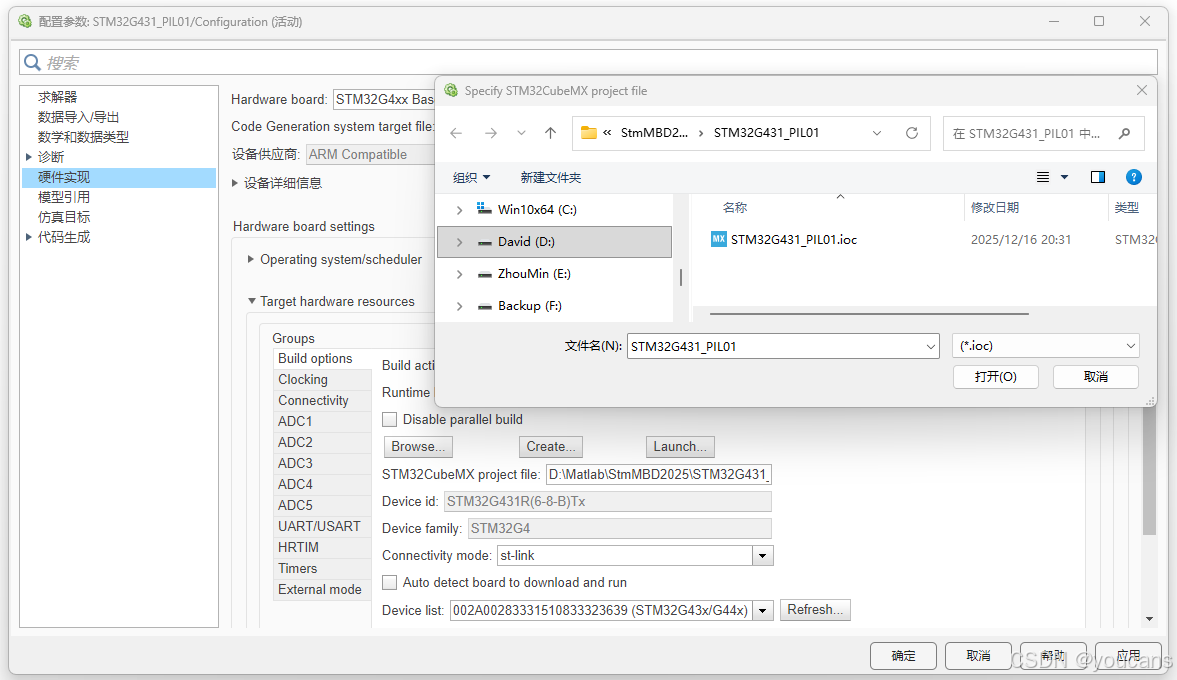Sort files by 修改日期 column
Screen dimensions: 1177x680
995,208
